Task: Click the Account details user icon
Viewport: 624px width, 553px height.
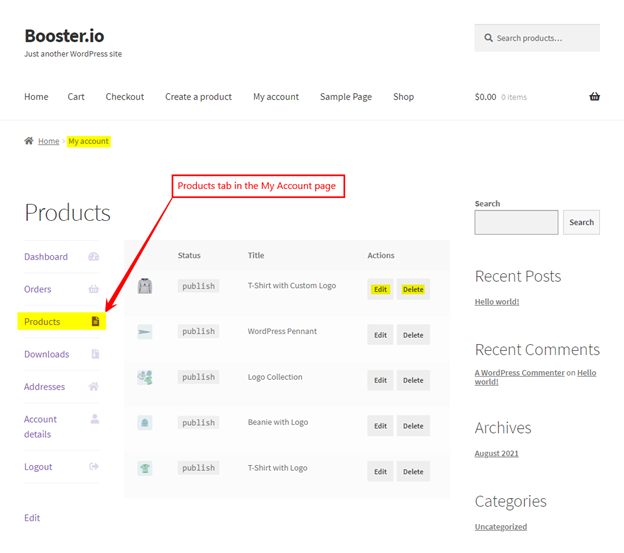Action: pyautogui.click(x=95, y=419)
